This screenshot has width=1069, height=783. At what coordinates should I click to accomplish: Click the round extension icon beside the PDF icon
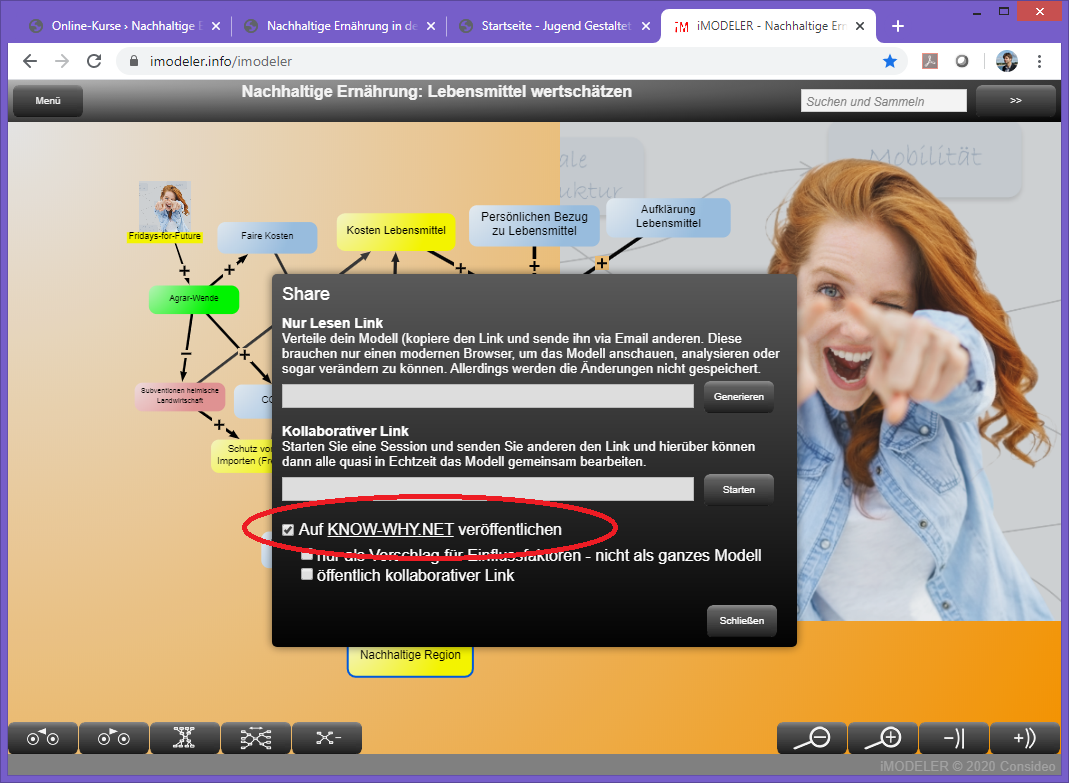[x=961, y=61]
